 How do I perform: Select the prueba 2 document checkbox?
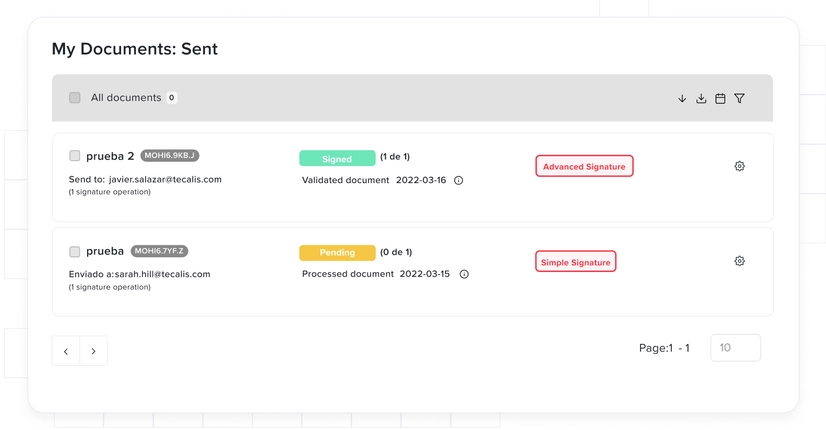pyautogui.click(x=75, y=156)
